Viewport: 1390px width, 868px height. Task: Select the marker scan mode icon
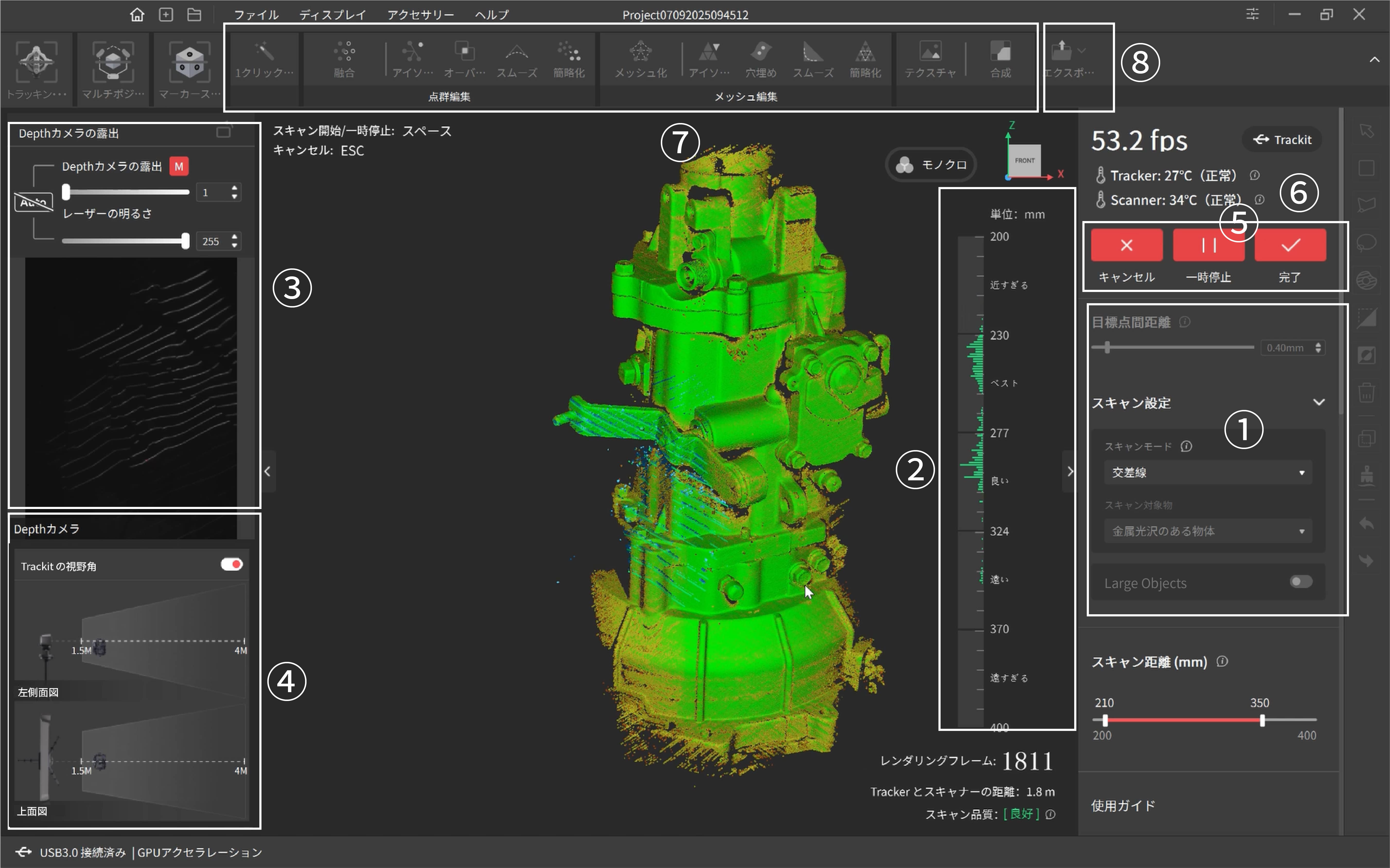click(189, 62)
